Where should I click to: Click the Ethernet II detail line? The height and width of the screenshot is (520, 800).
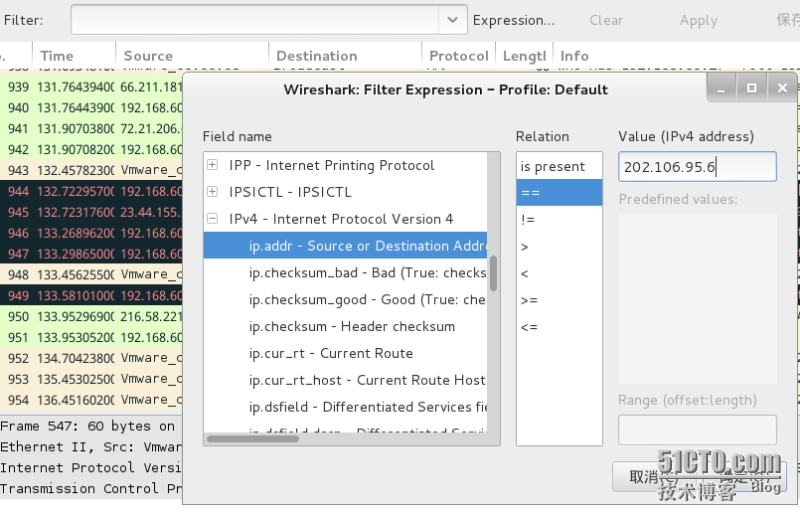[91, 447]
